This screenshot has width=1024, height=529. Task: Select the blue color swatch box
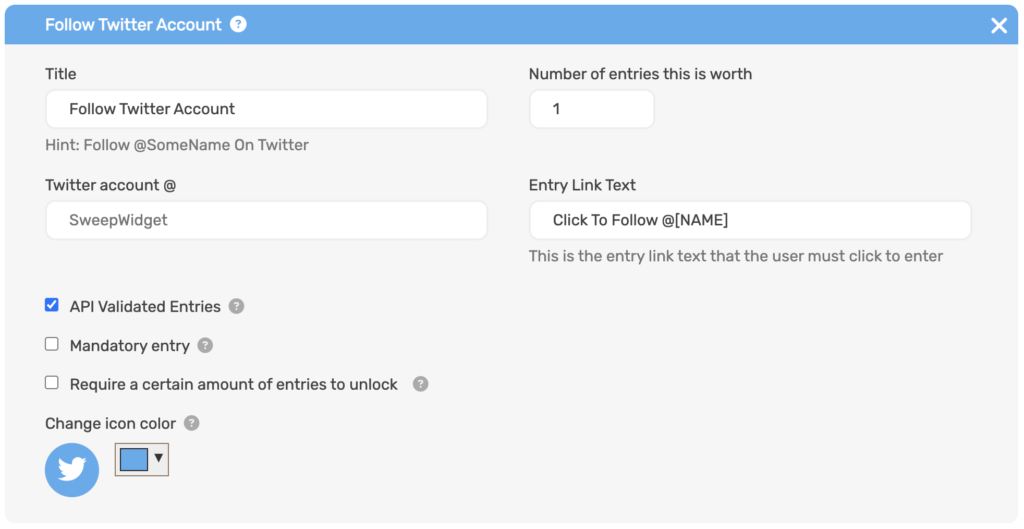click(134, 459)
